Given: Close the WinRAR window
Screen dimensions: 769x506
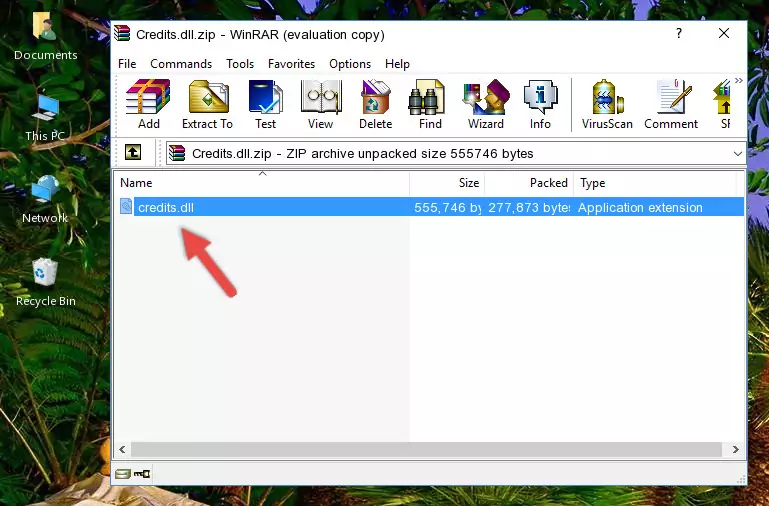Looking at the screenshot, I should 724,33.
